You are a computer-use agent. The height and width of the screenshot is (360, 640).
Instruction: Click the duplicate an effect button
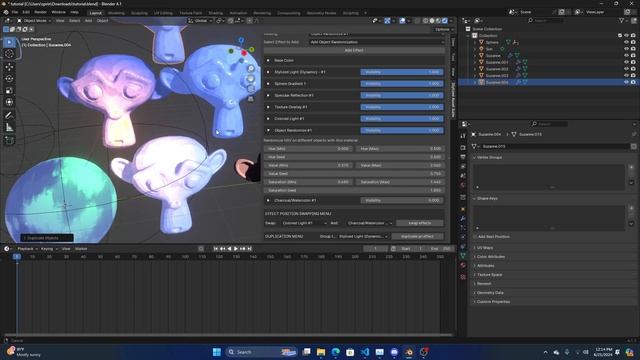click(x=417, y=236)
